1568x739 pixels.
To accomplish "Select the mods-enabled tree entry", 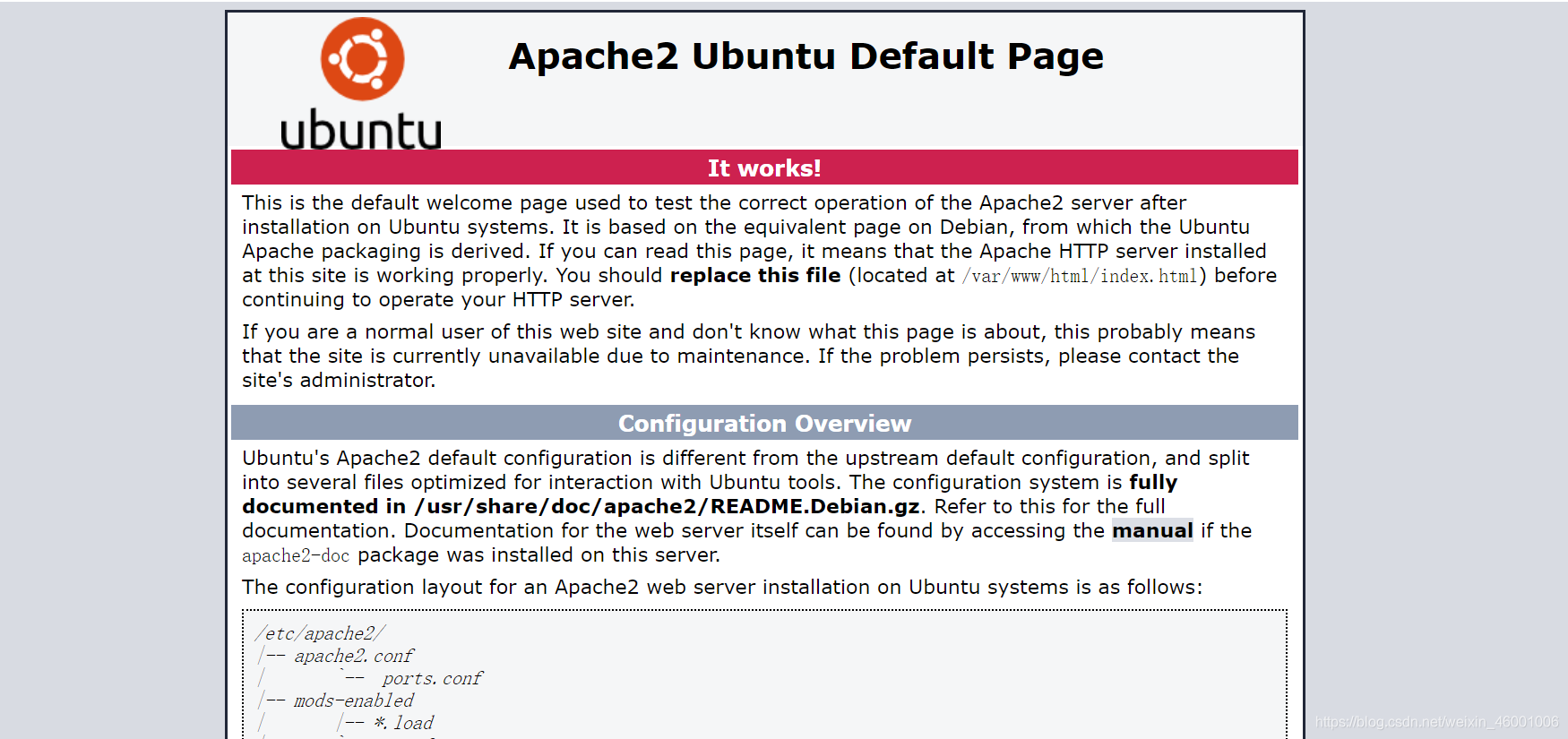I will click(x=354, y=700).
